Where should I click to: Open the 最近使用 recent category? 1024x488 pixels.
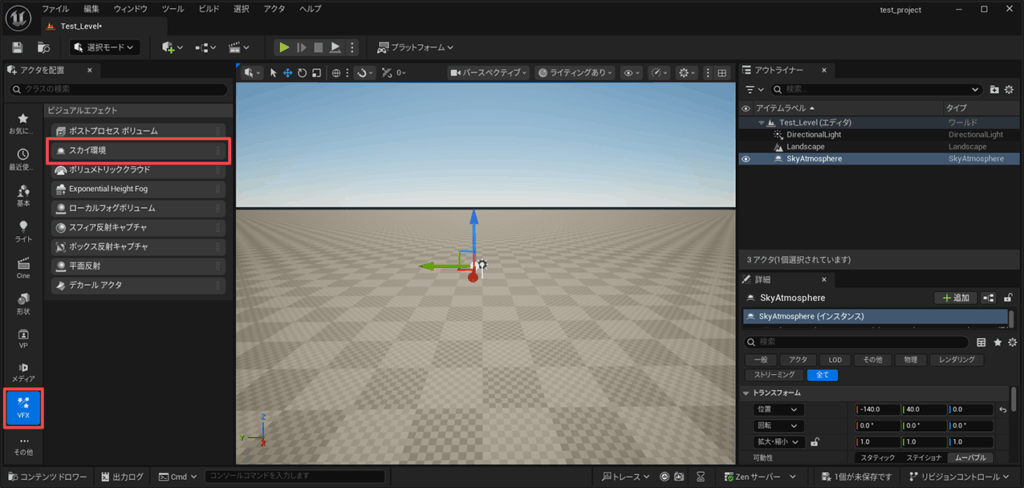(x=23, y=159)
